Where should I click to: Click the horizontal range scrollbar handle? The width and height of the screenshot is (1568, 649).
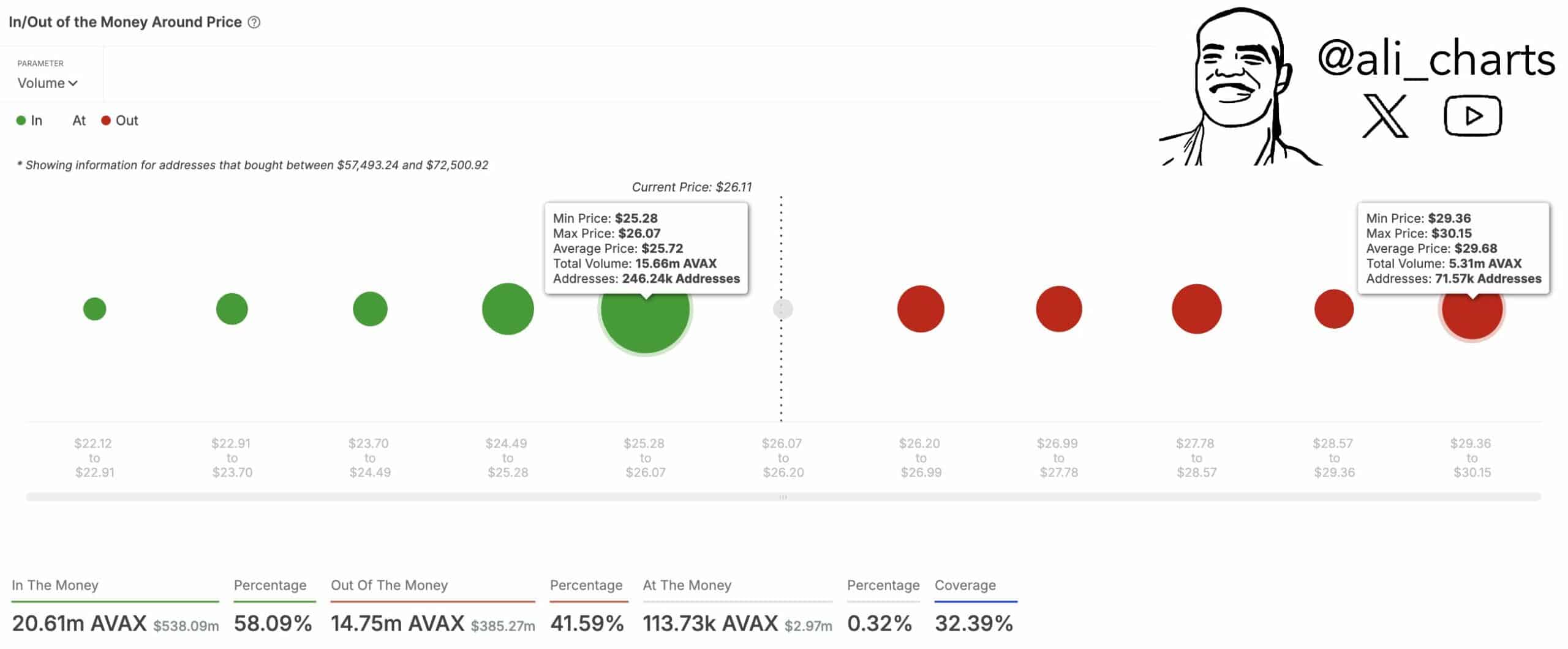pyautogui.click(x=783, y=497)
